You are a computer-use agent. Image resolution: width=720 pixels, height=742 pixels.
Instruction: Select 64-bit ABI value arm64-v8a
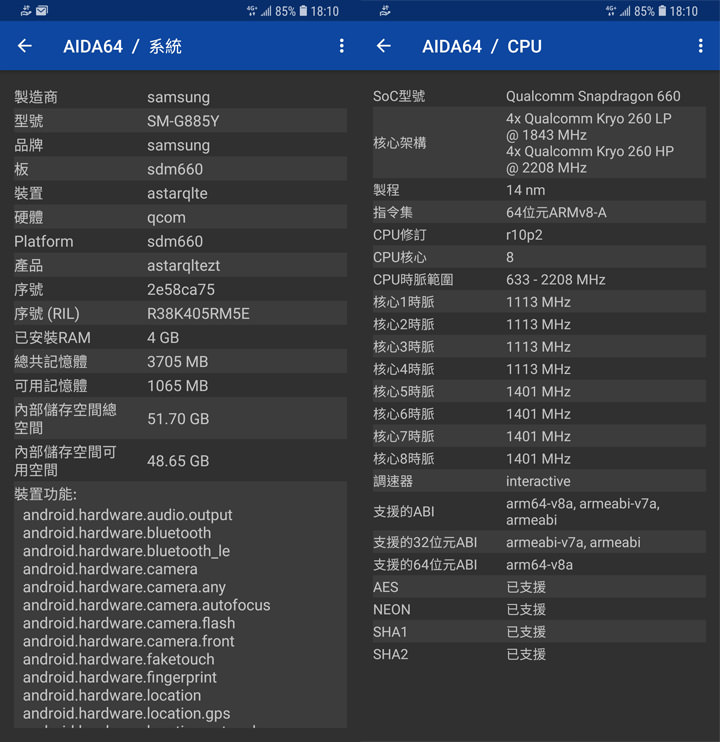coord(539,565)
